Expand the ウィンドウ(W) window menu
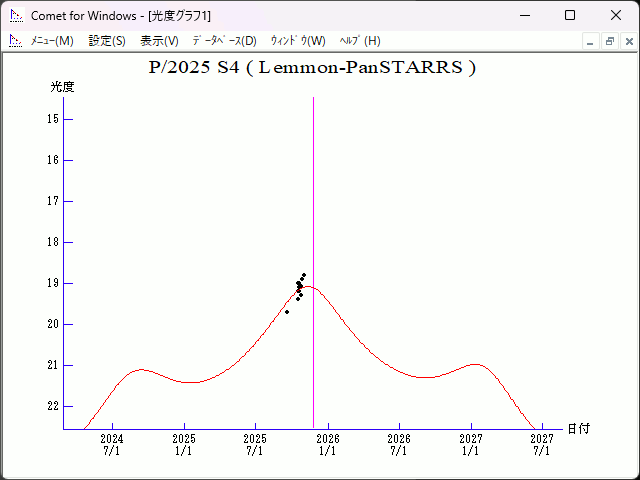The image size is (640, 480). [298, 41]
